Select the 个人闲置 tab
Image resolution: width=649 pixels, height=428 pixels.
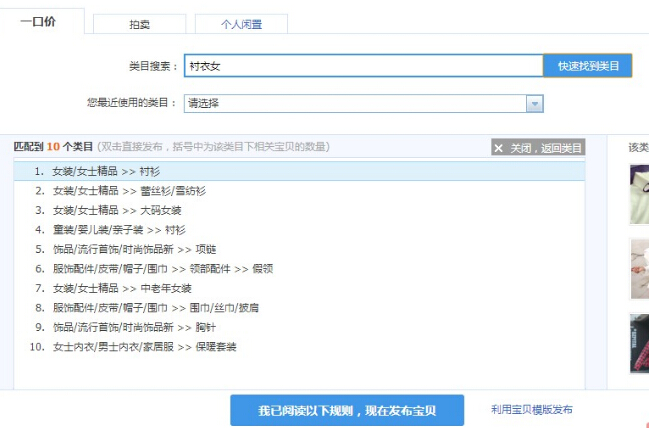tap(241, 24)
